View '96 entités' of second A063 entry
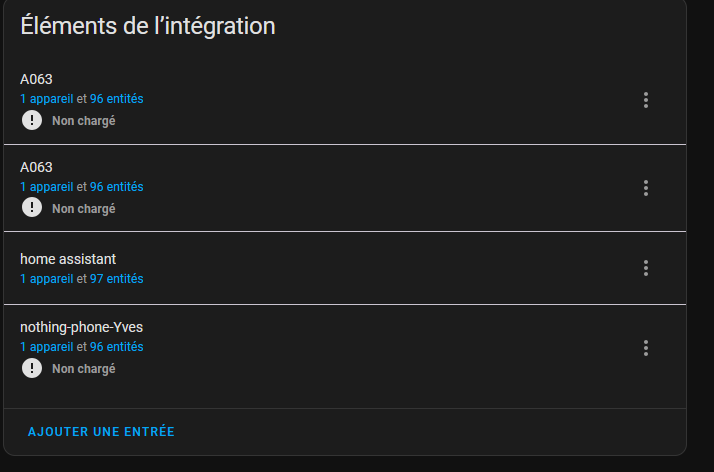 click(117, 187)
